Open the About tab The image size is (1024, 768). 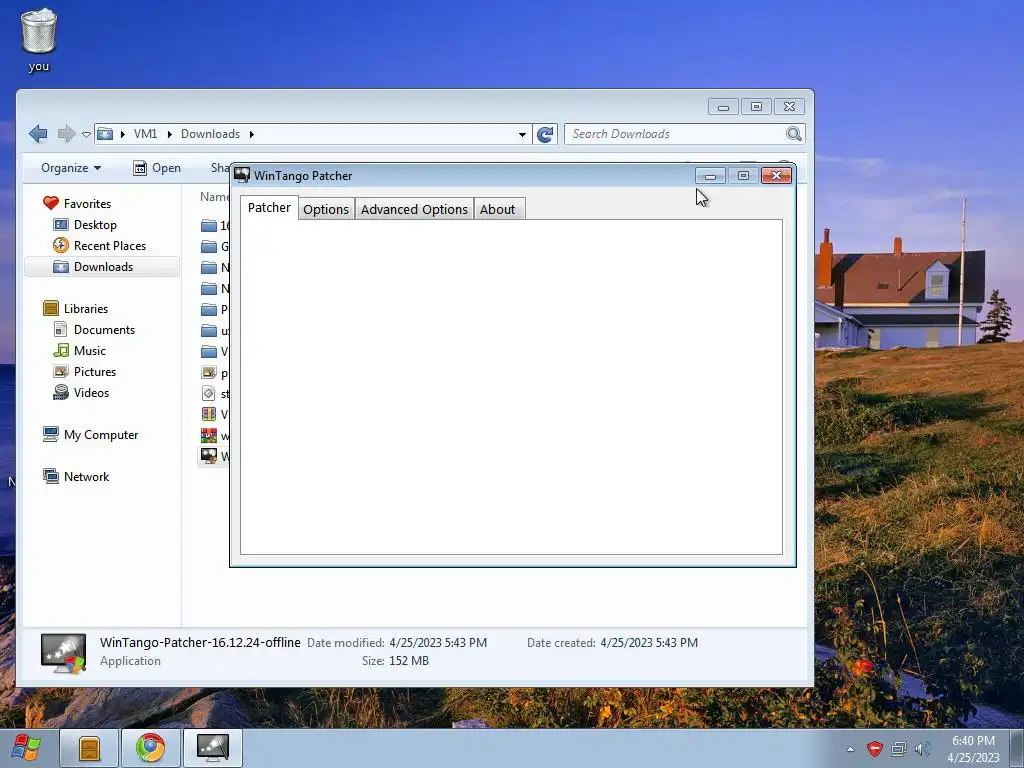click(x=498, y=210)
